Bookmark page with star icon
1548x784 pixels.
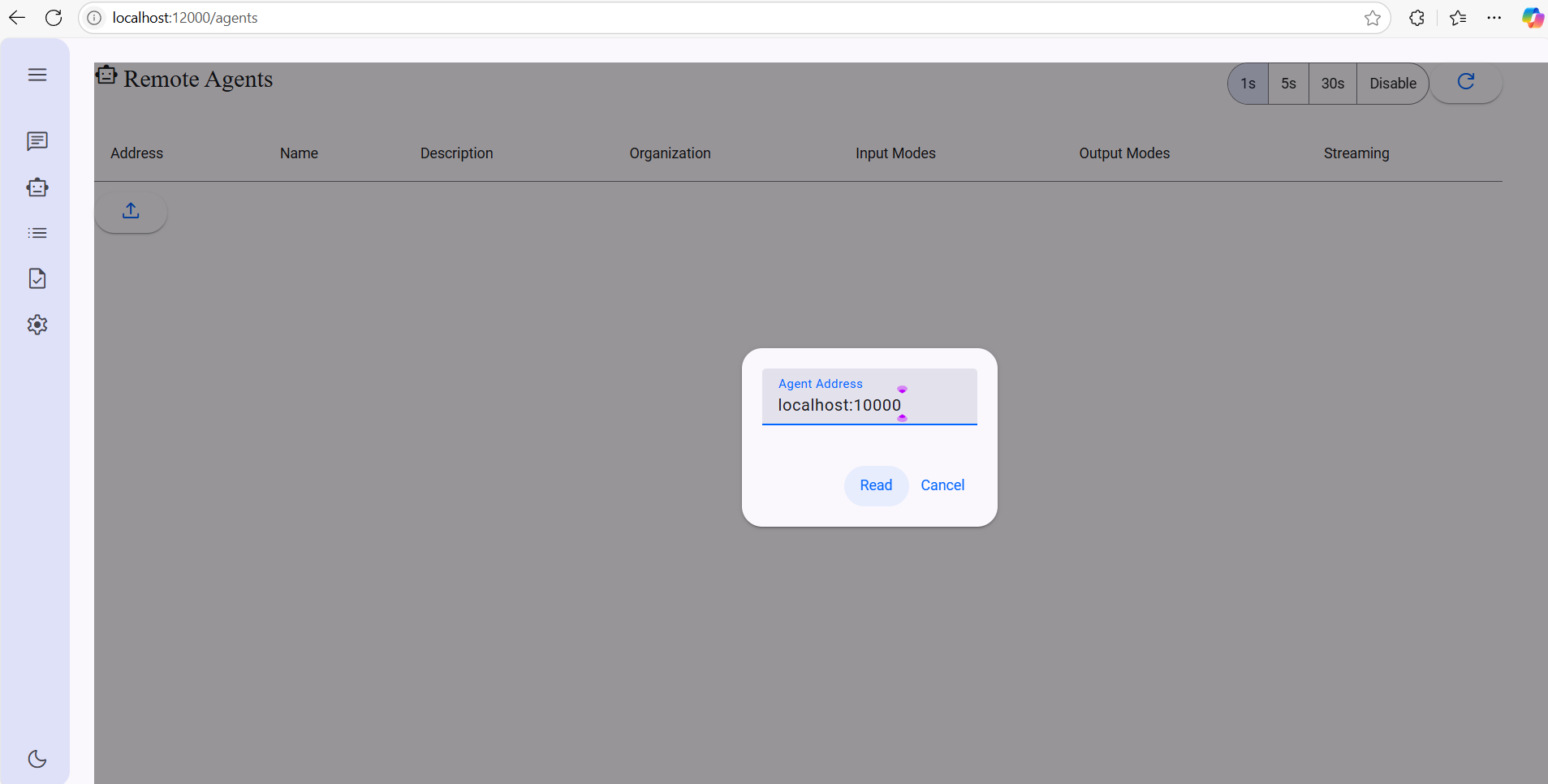1372,18
